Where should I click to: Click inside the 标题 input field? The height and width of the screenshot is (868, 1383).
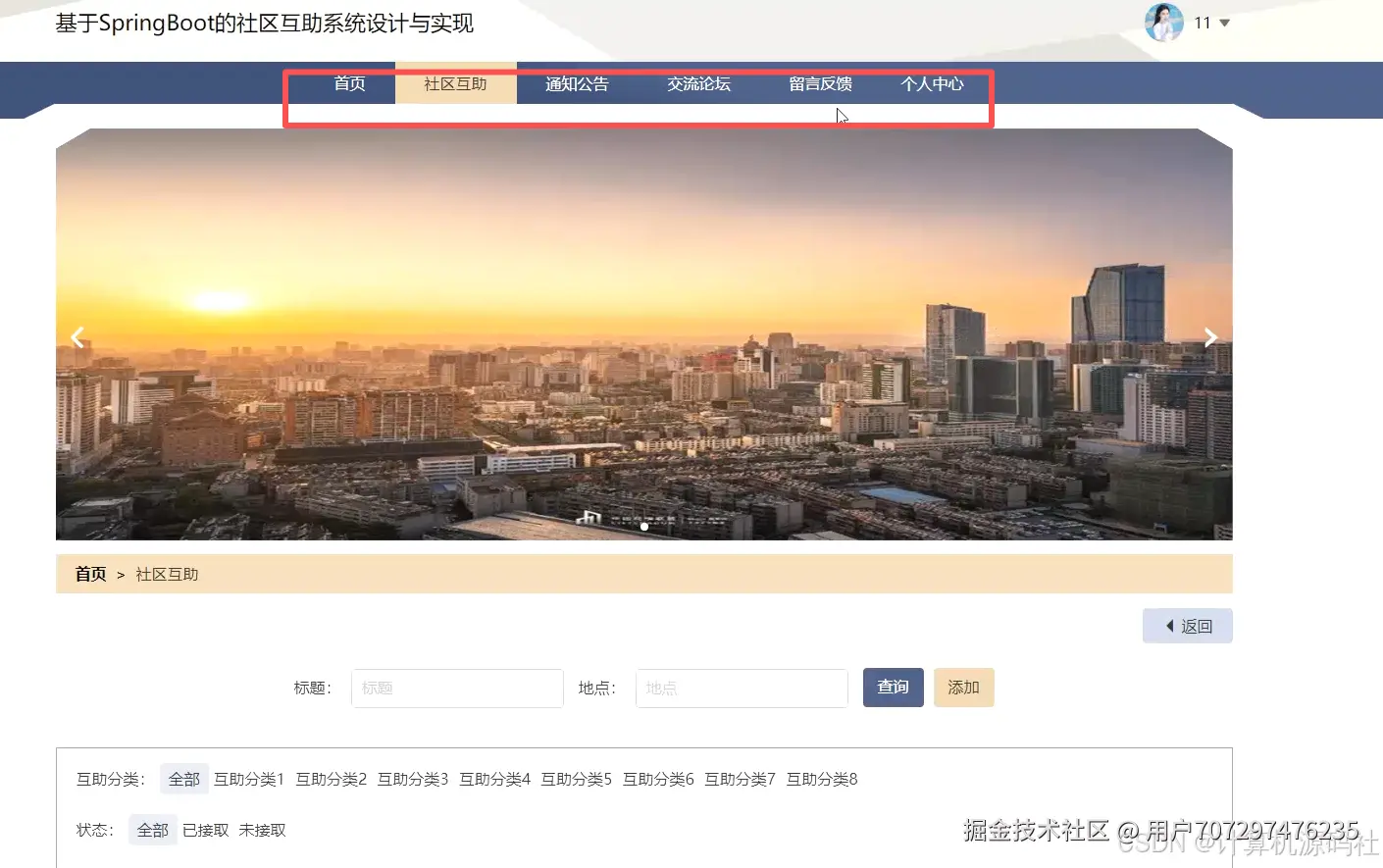pyautogui.click(x=457, y=688)
